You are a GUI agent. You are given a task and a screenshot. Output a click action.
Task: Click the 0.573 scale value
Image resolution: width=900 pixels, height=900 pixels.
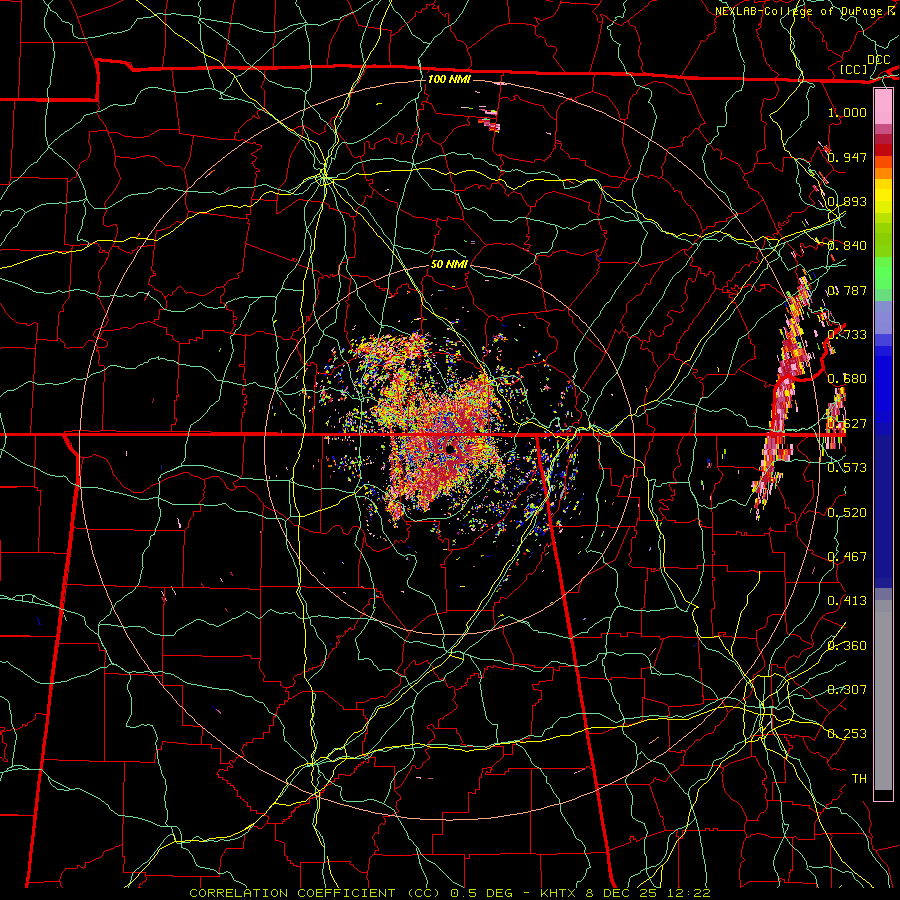(847, 468)
